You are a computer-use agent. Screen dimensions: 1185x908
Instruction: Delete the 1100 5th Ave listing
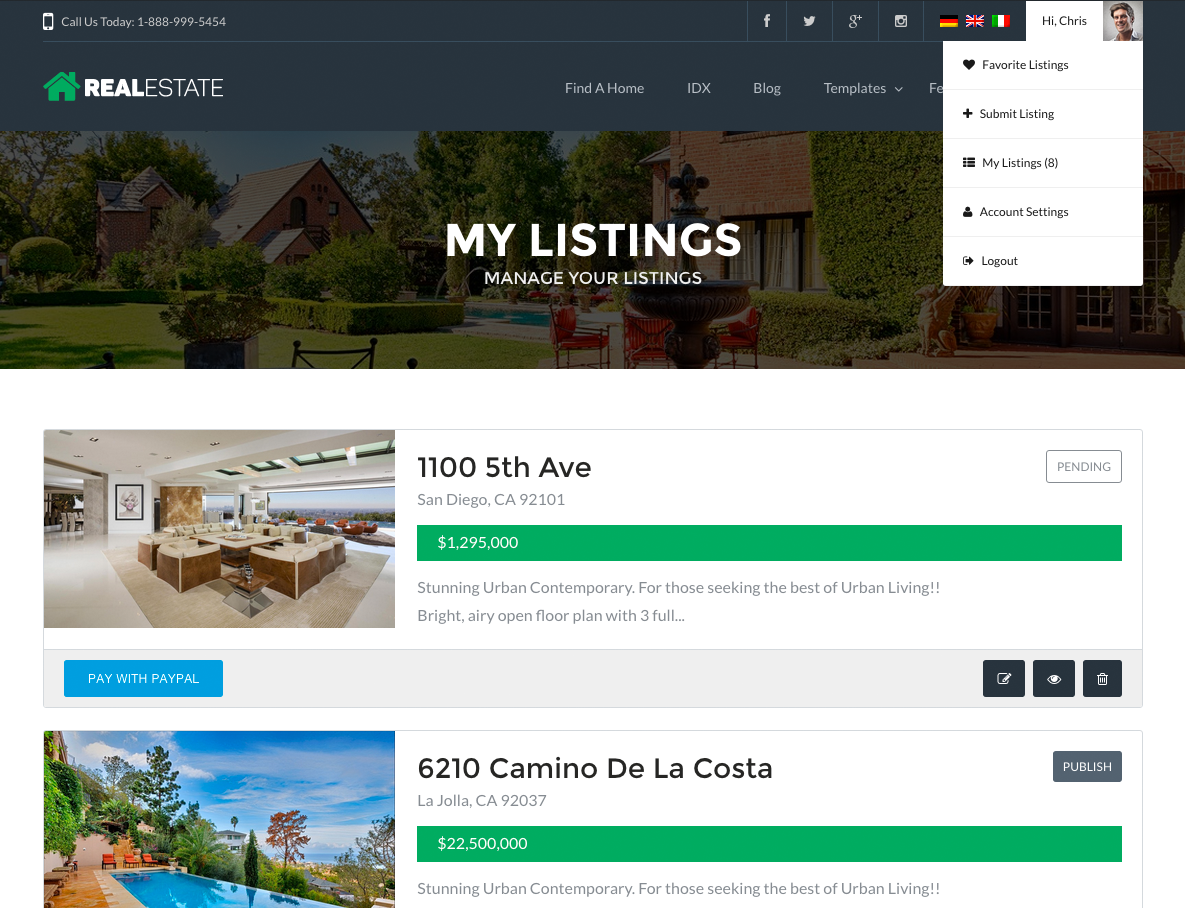1102,679
